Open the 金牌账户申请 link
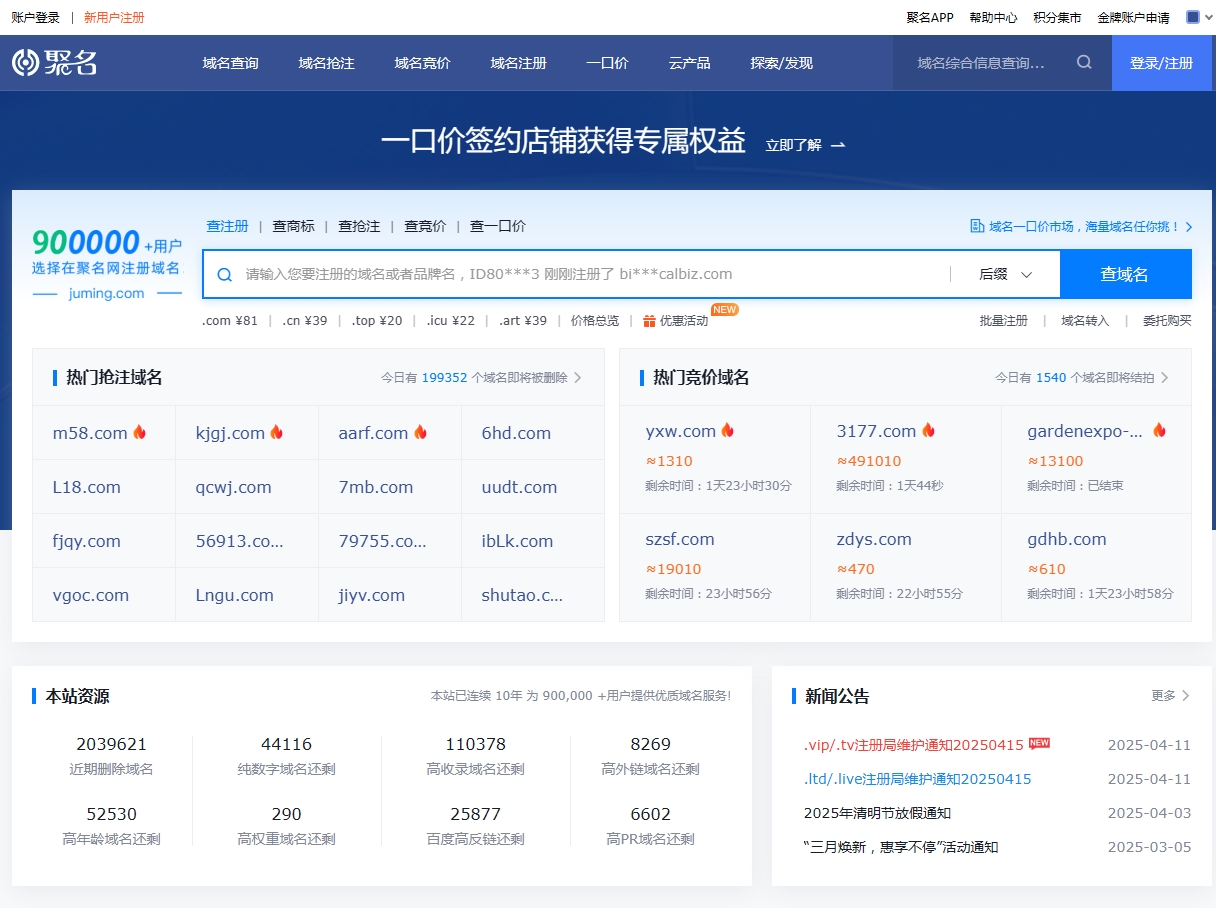The height and width of the screenshot is (908, 1216). coord(1133,17)
